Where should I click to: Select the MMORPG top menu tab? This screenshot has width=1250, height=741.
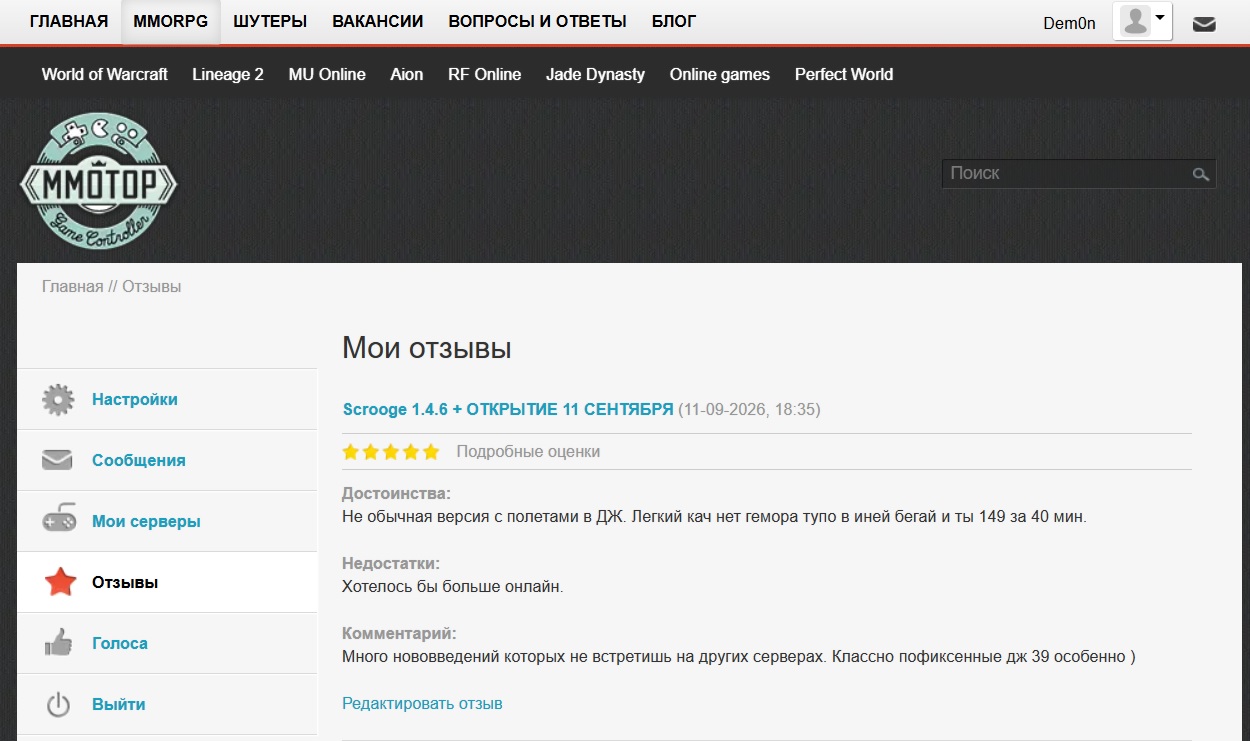(x=171, y=21)
